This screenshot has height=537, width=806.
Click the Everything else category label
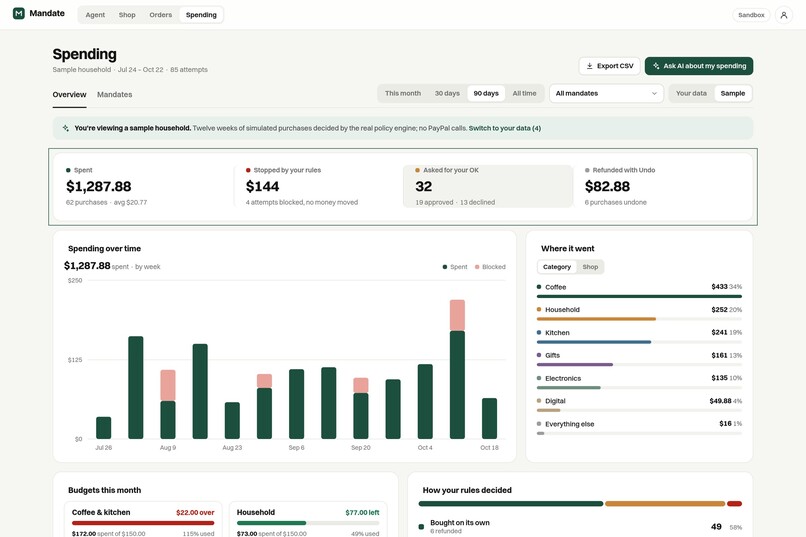pos(570,424)
